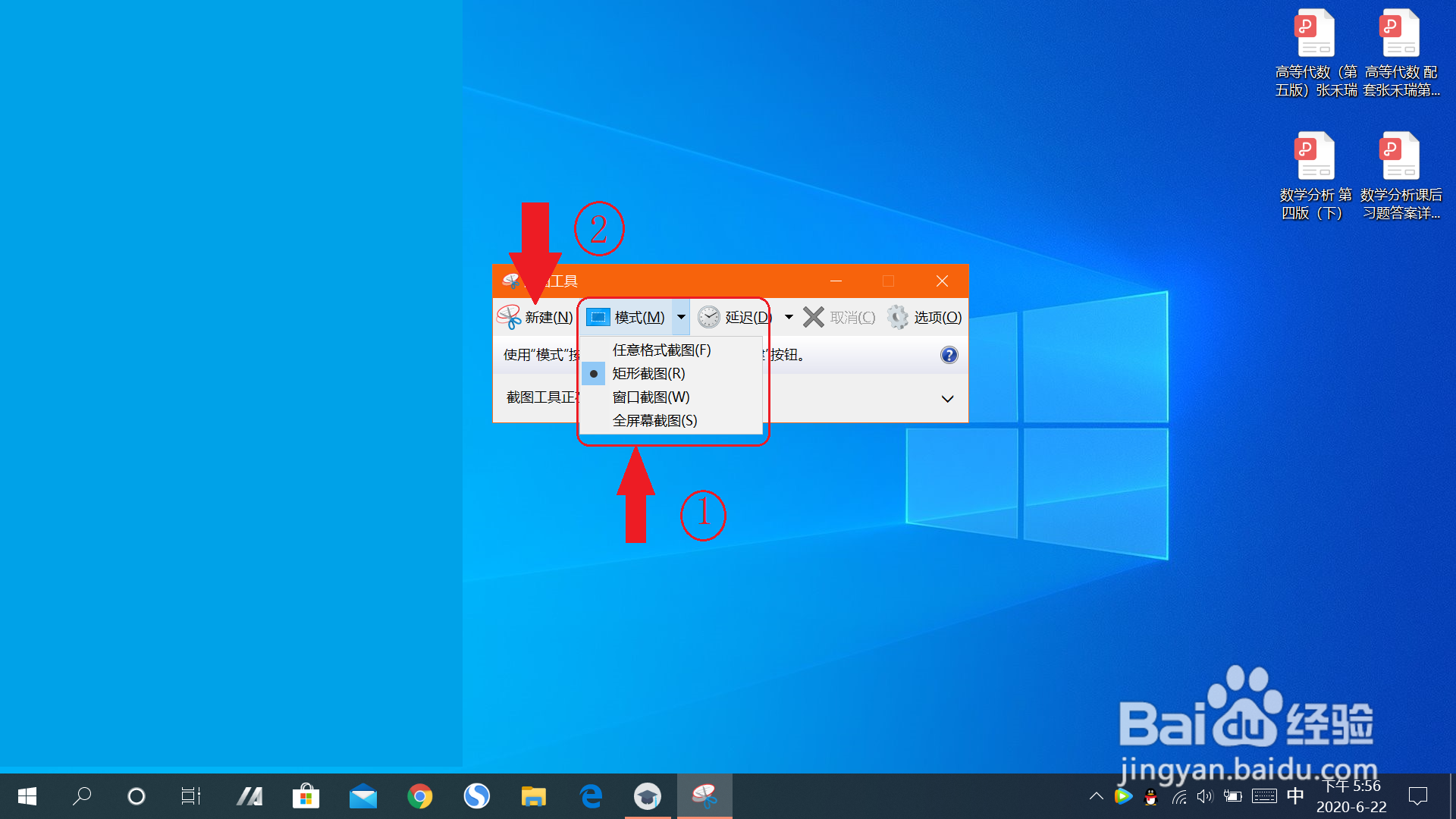The width and height of the screenshot is (1456, 819).
Task: Open Google Chrome from the taskbar
Action: pos(419,796)
